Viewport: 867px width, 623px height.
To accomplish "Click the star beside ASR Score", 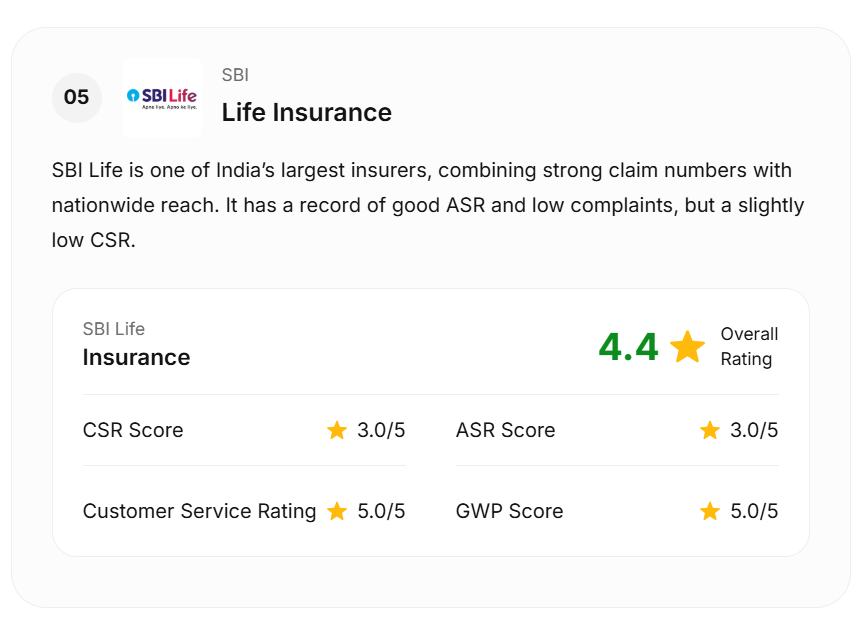I will click(710, 430).
